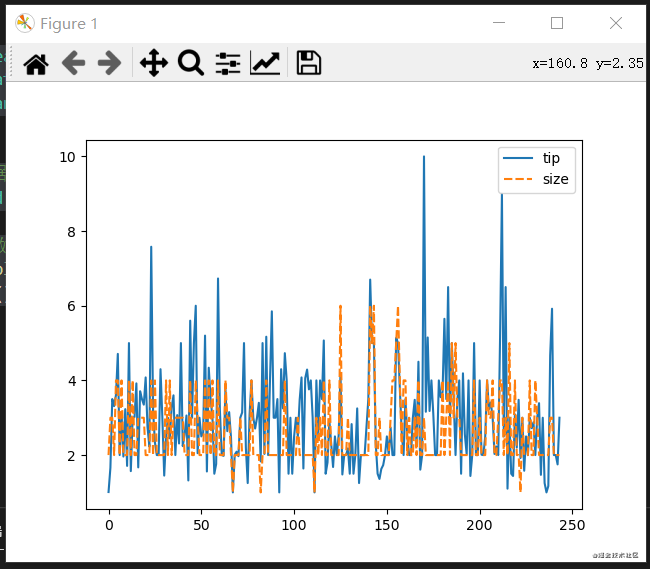
Task: Open Configure subplots sliders dialog
Action: (x=228, y=64)
